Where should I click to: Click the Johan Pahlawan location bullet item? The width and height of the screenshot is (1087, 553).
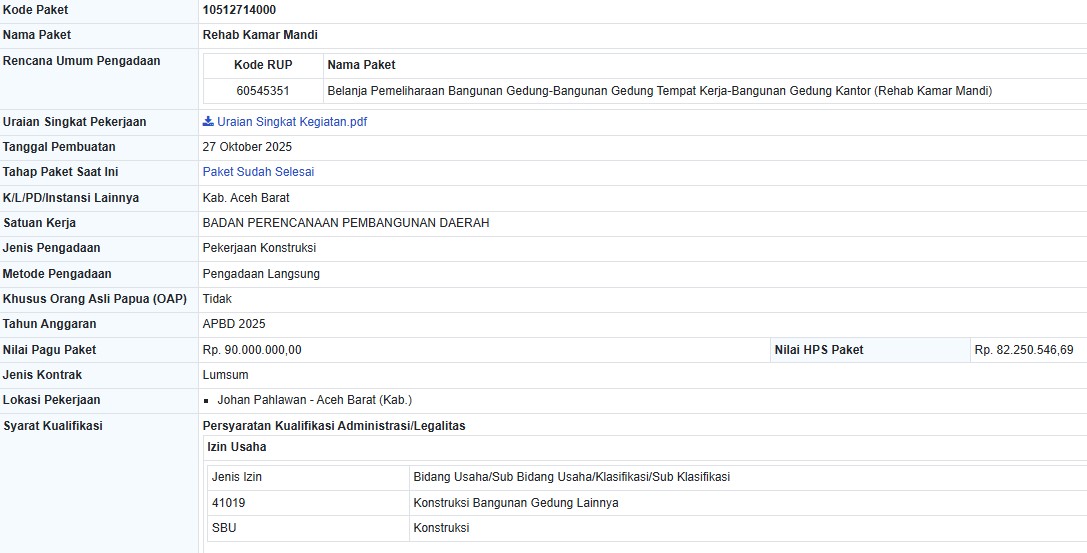click(314, 400)
